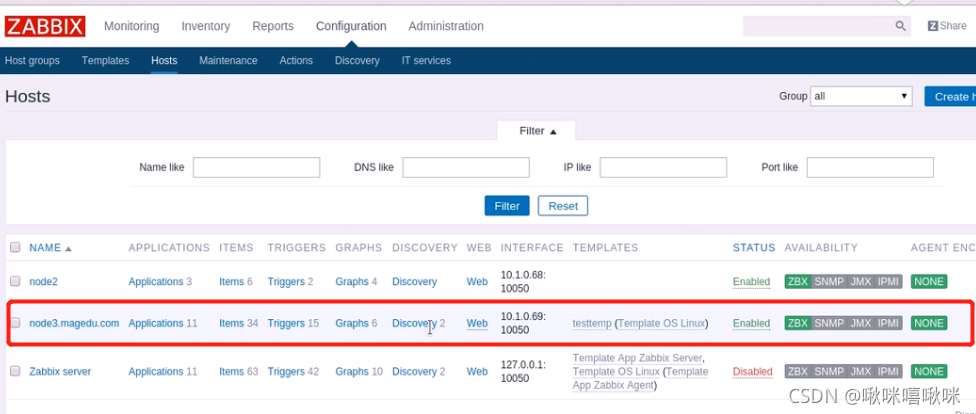976x414 pixels.
Task: Click SNMP badge for Zabbix server
Action: click(x=829, y=372)
